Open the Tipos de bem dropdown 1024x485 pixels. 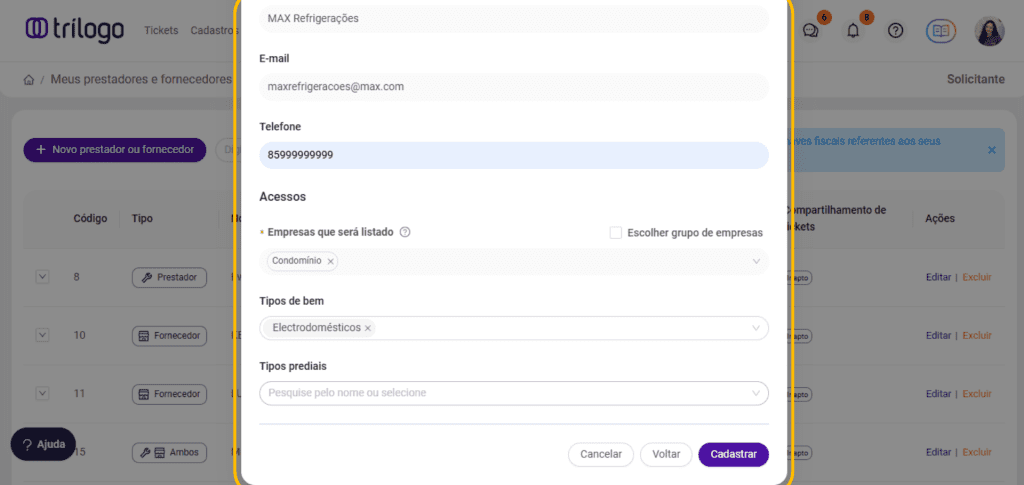[756, 328]
